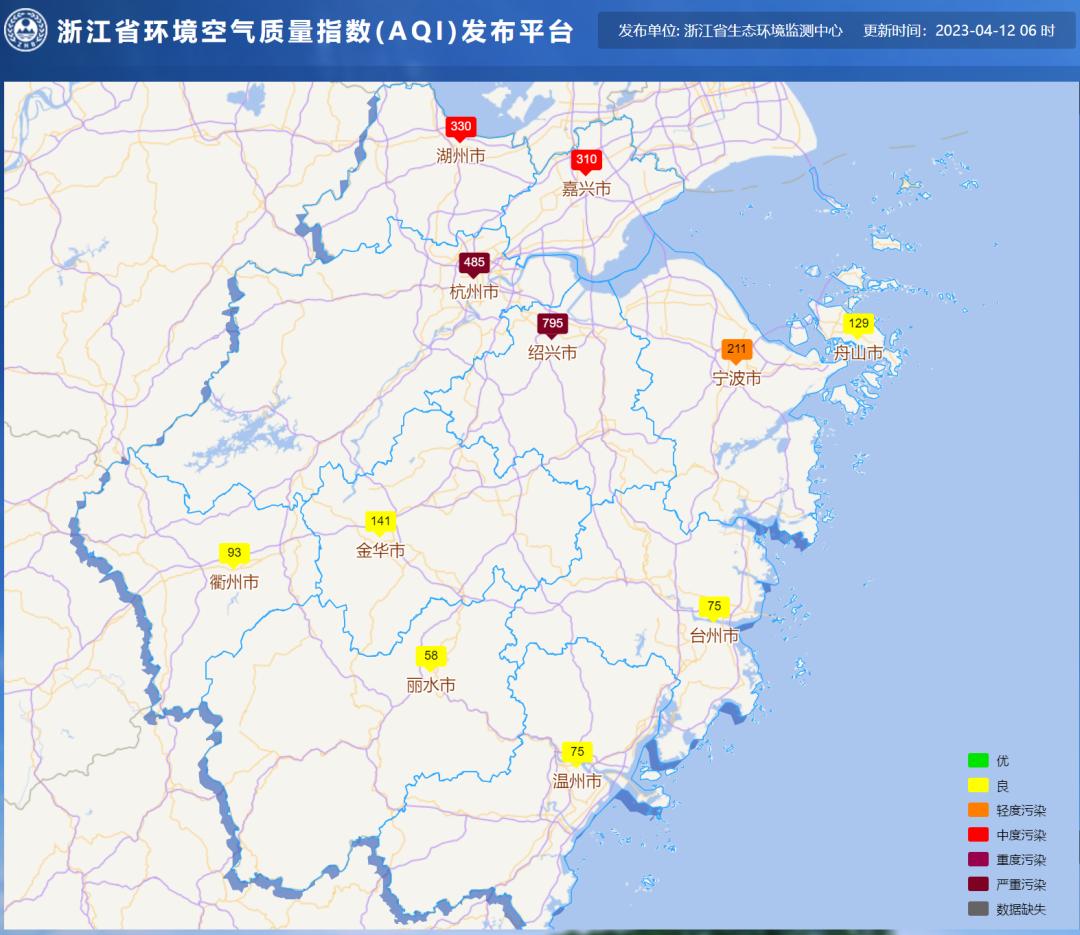Click the update time text in header
This screenshot has height=935, width=1080.
(x=958, y=31)
